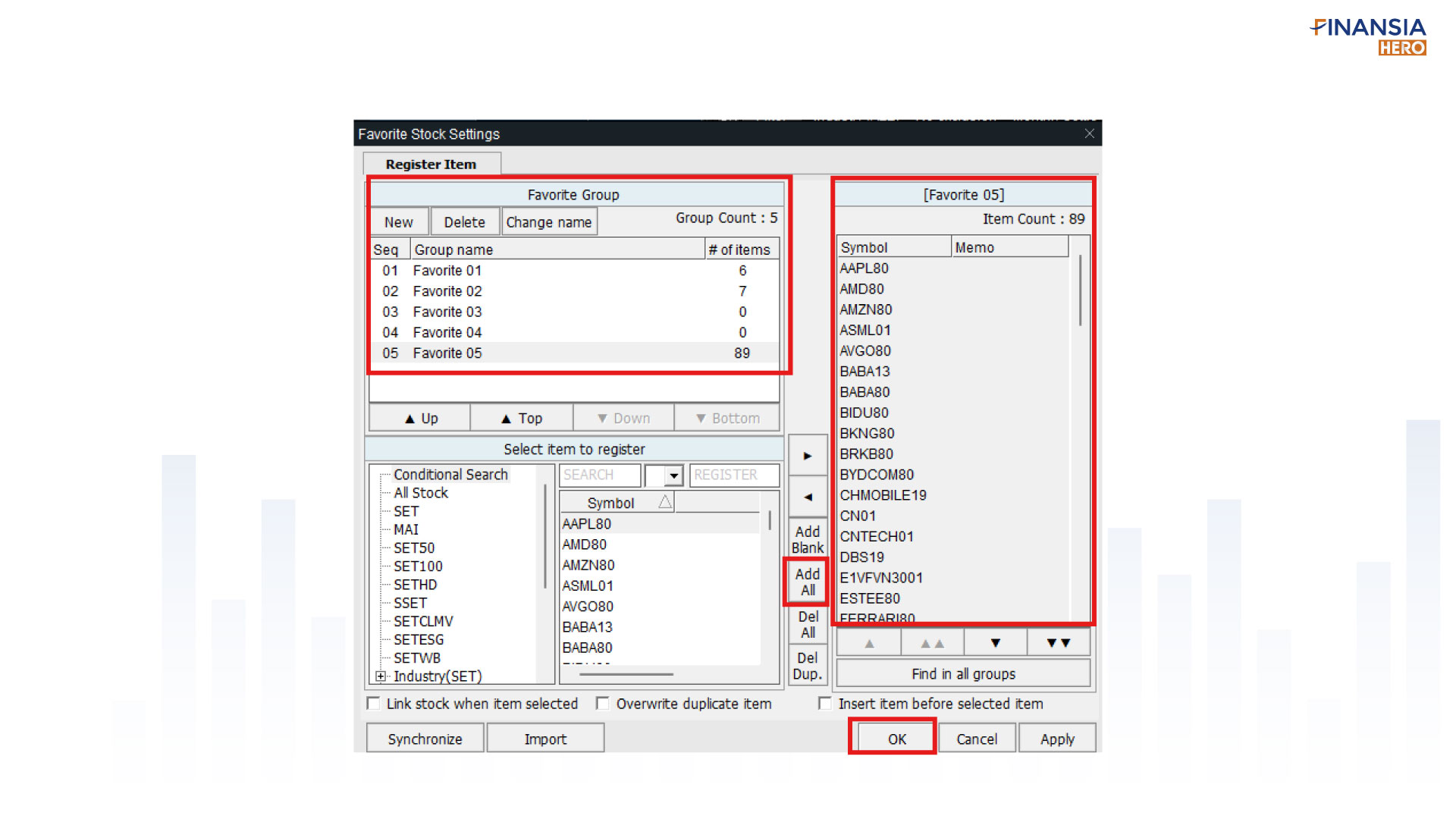Select SETWB in the tree
1456x819 pixels.
click(417, 657)
